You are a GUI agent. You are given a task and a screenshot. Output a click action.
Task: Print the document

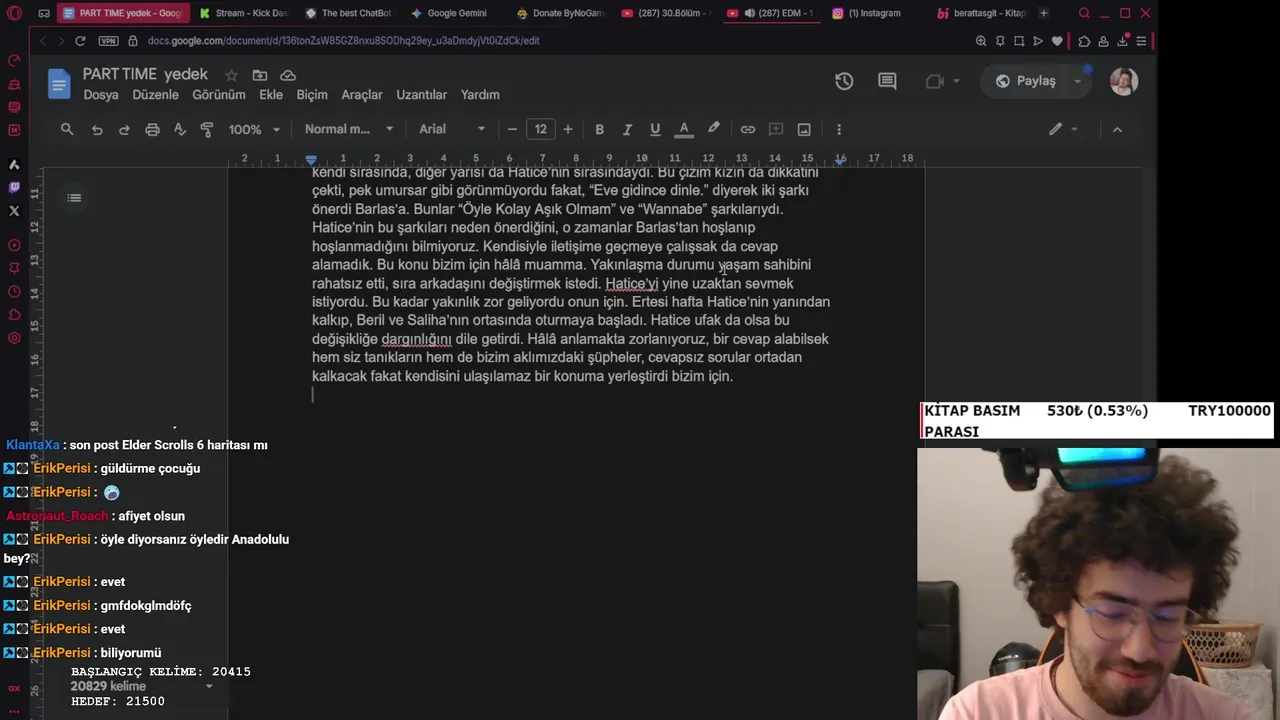[152, 129]
